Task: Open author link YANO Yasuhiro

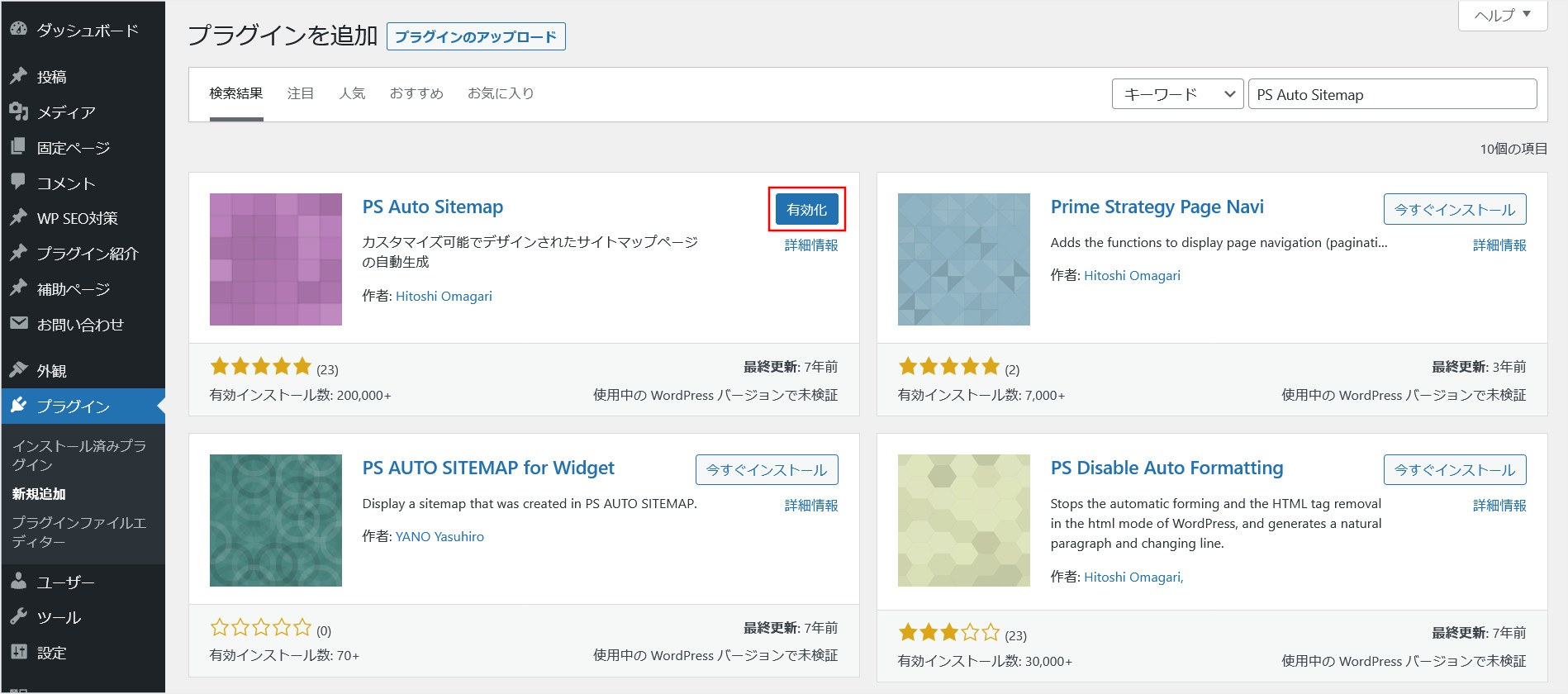Action: pyautogui.click(x=440, y=536)
